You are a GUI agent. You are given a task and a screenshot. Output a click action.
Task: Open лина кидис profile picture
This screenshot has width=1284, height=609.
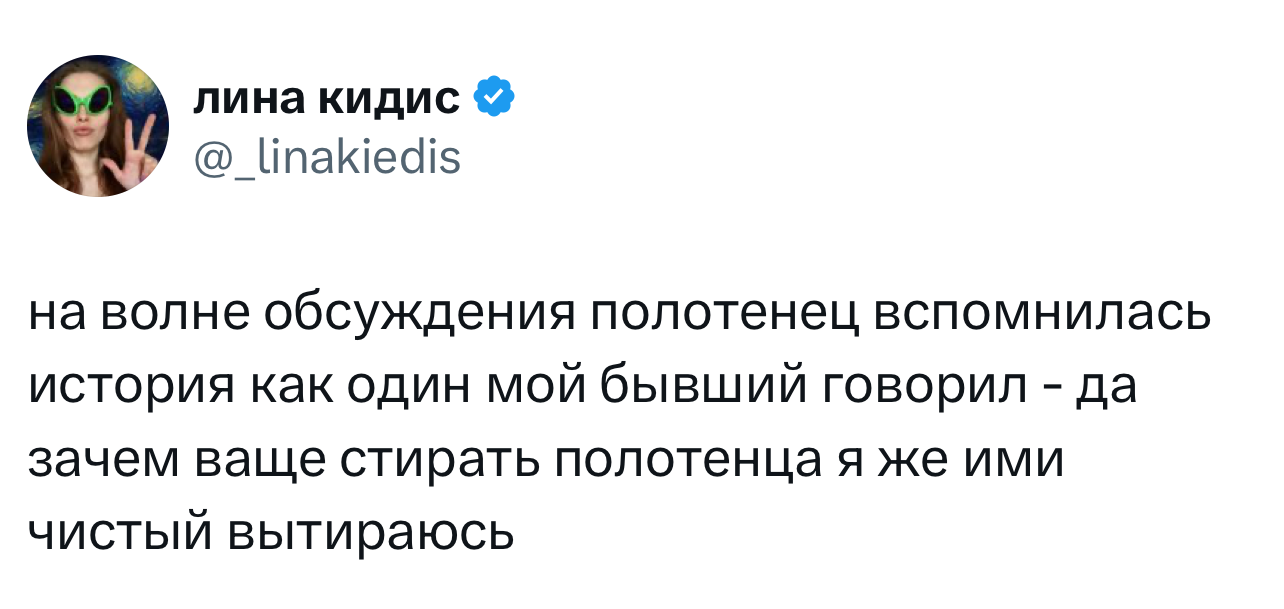pos(98,126)
